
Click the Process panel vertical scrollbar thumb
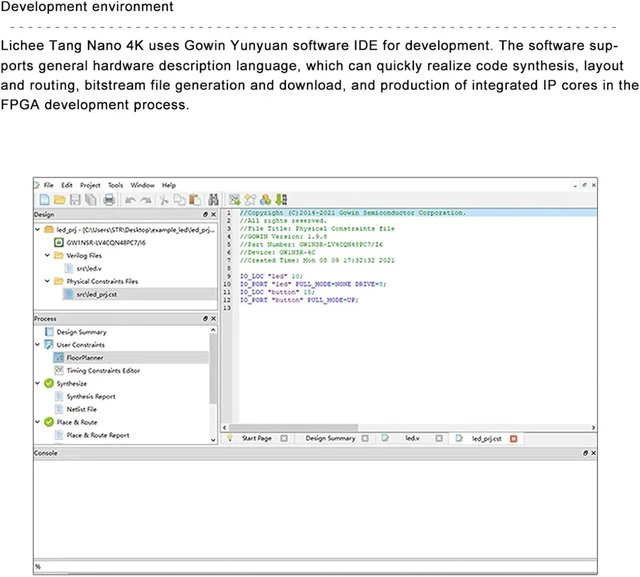coord(213,368)
